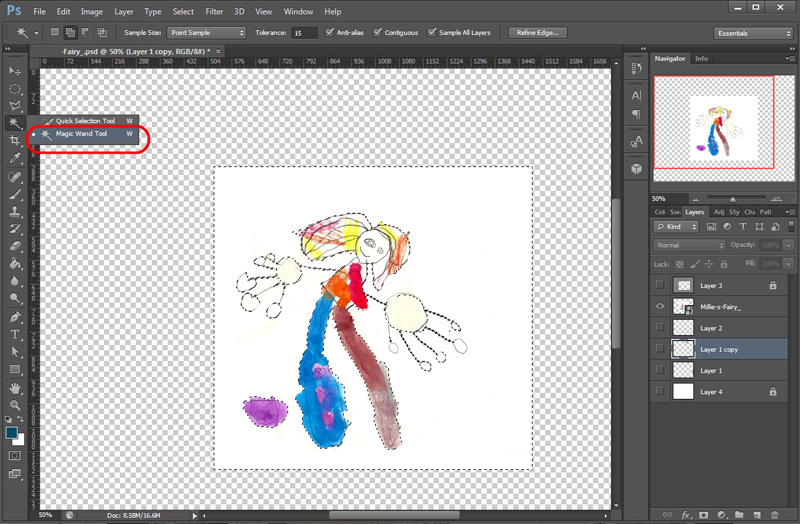Click Add to selection mode icon
This screenshot has width=800, height=524.
[70, 33]
